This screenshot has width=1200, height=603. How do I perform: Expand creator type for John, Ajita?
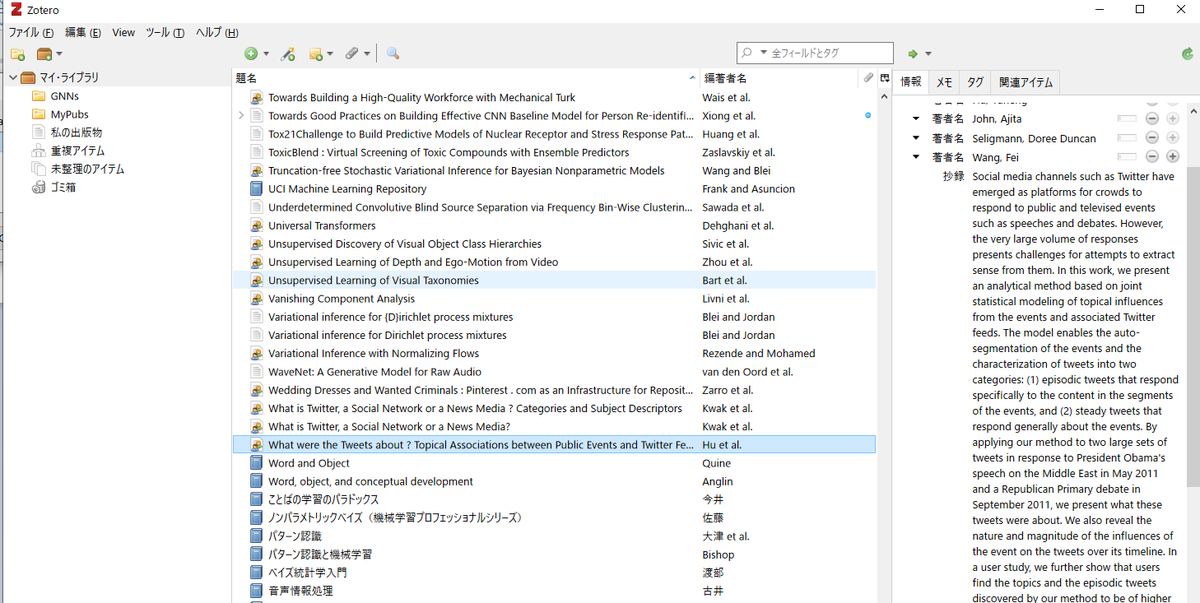click(x=915, y=119)
